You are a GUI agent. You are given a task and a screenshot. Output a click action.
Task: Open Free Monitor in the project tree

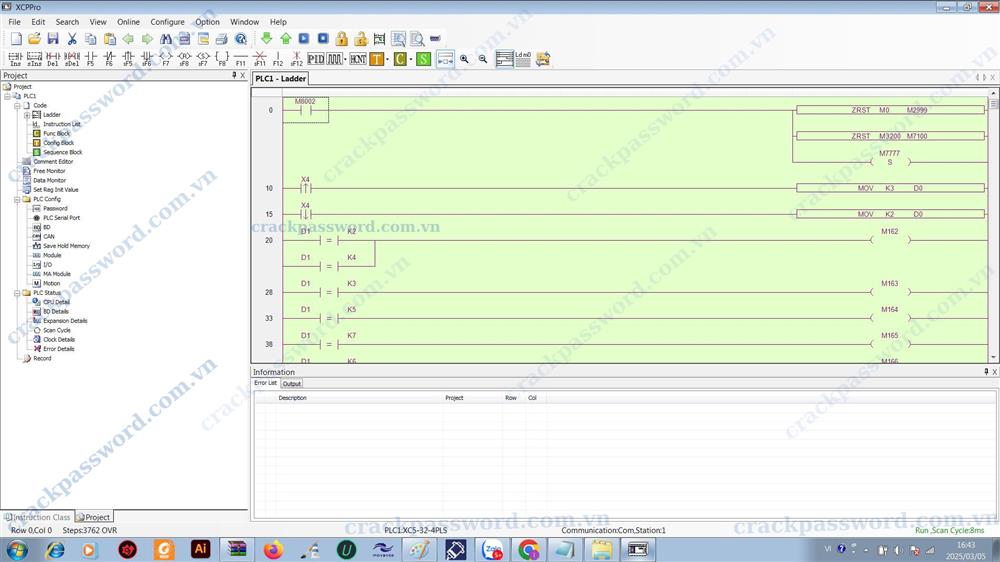click(x=49, y=171)
